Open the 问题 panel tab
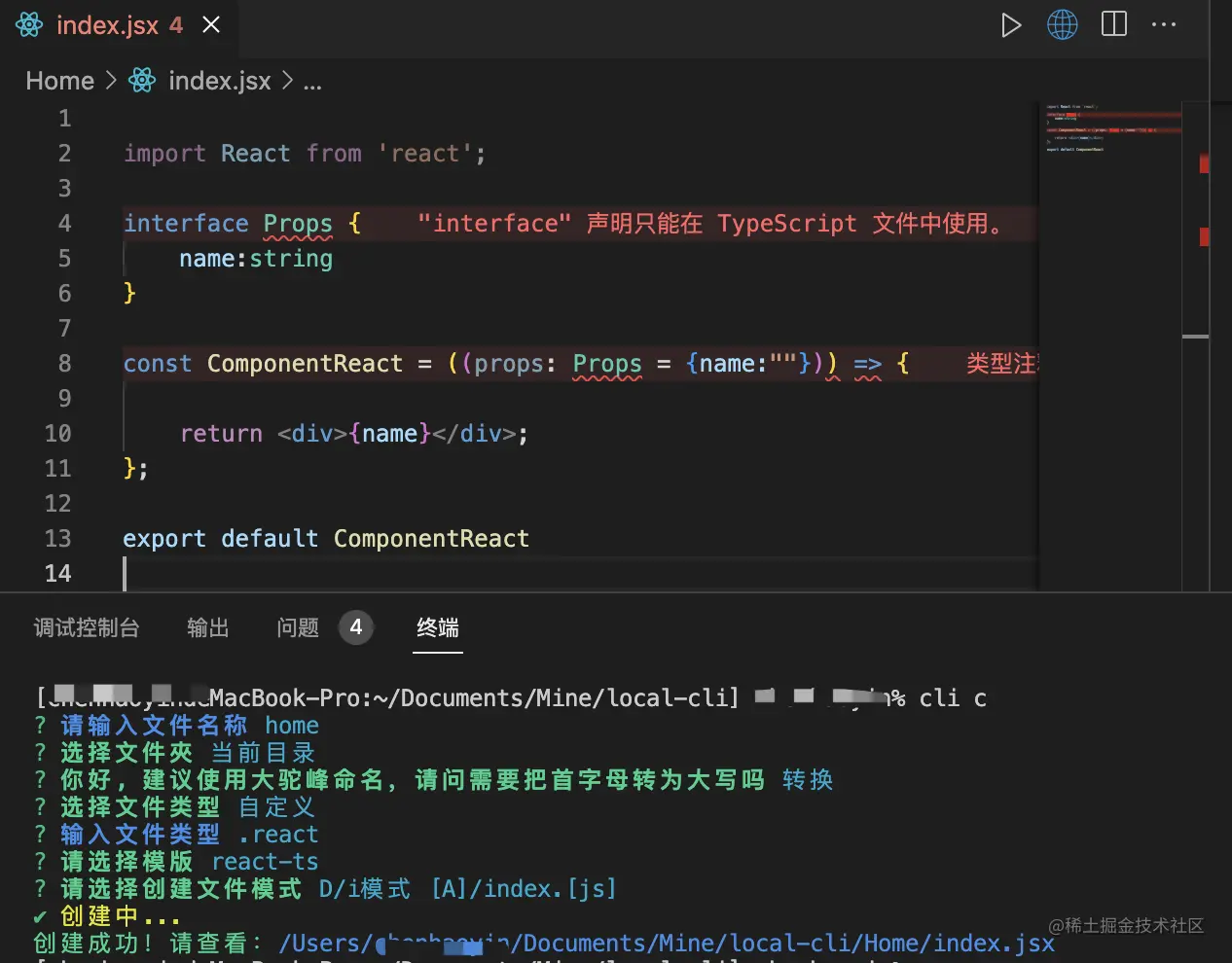The width and height of the screenshot is (1232, 963). (297, 627)
